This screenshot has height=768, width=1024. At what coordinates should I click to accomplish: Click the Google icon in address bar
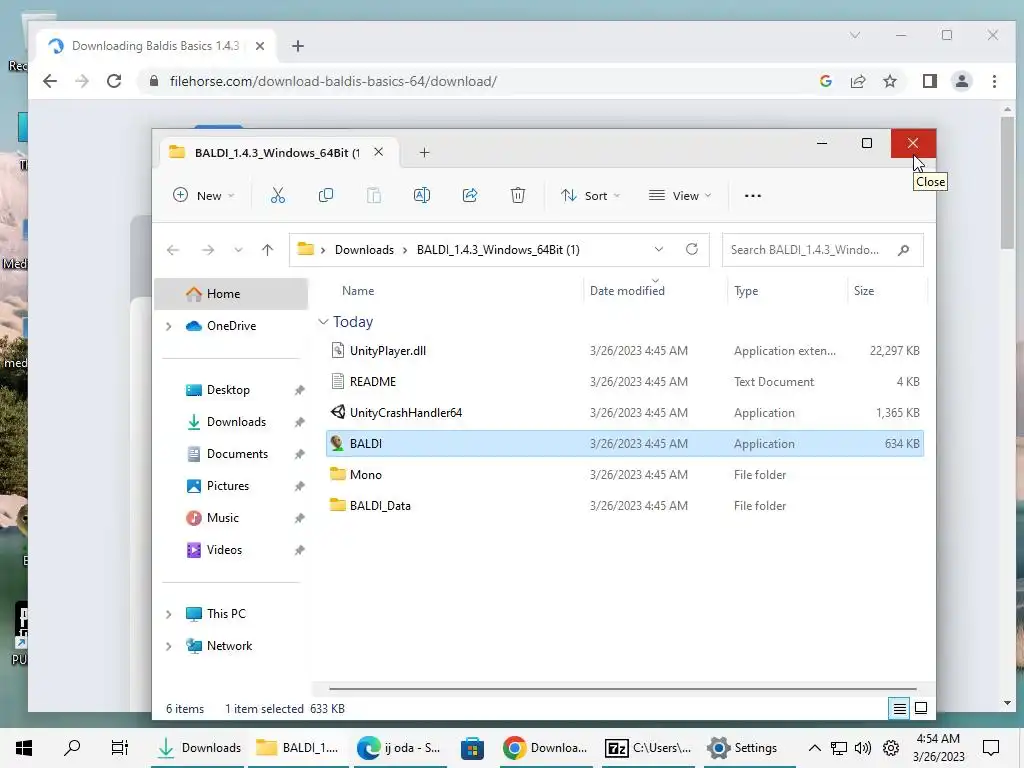[825, 81]
